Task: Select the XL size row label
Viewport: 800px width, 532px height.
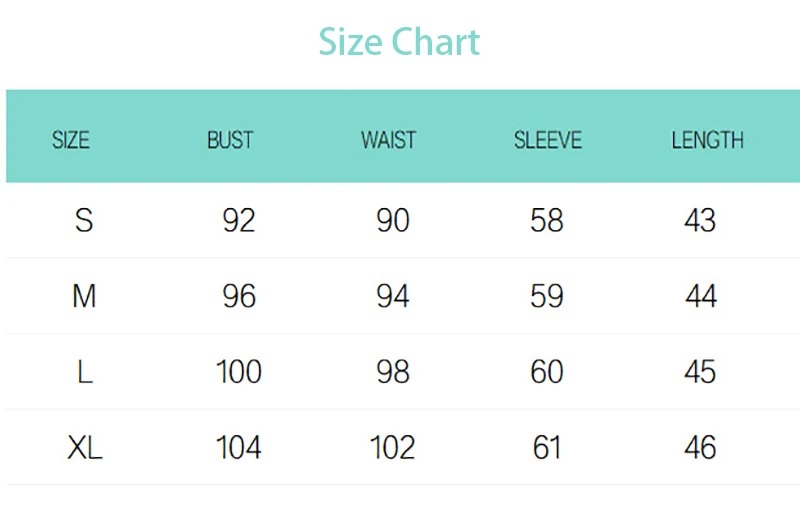Action: [85, 447]
